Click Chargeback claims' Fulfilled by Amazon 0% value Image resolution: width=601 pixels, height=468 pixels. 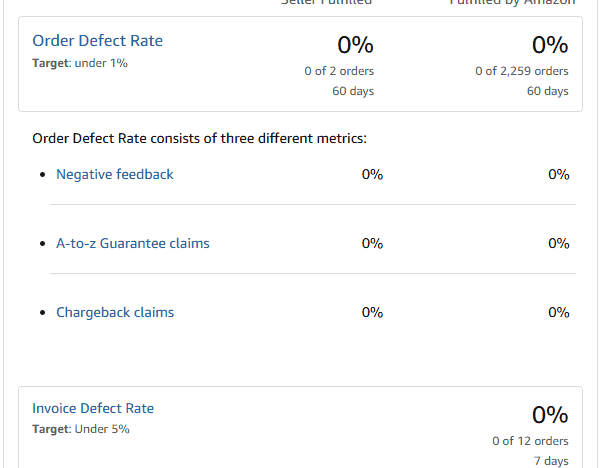[x=558, y=312]
